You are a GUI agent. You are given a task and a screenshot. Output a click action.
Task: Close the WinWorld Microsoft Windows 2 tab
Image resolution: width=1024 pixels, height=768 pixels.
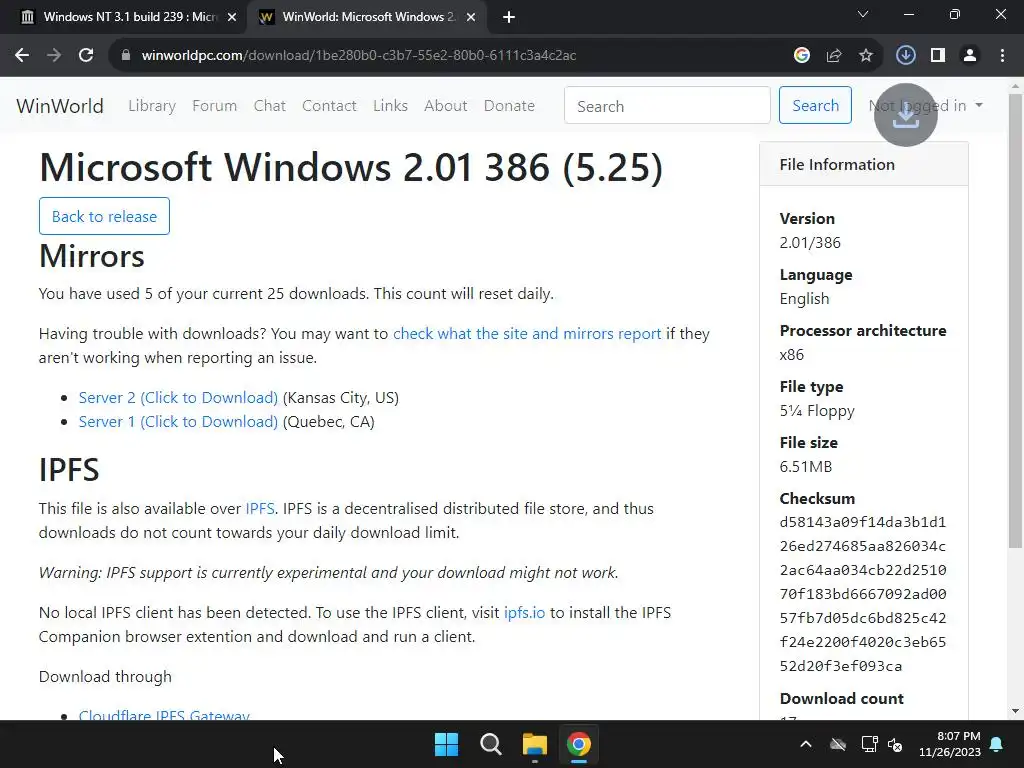(471, 18)
